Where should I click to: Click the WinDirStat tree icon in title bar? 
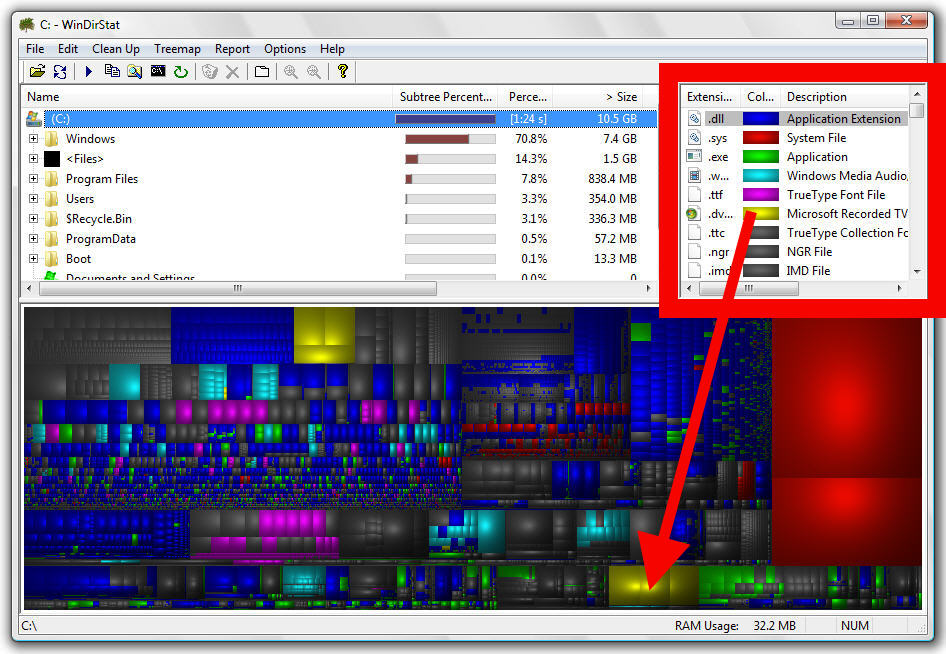(27, 25)
